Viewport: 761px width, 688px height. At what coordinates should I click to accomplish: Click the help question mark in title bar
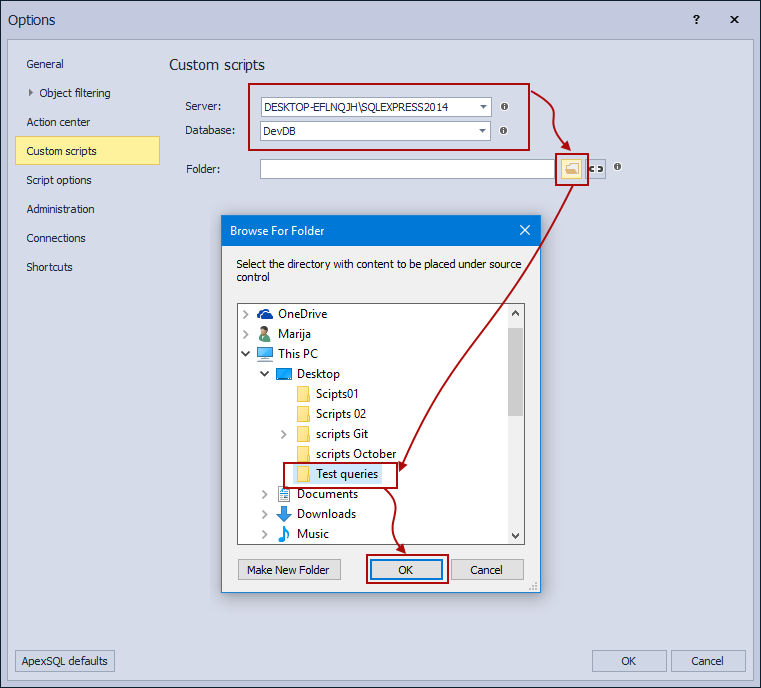(x=696, y=19)
